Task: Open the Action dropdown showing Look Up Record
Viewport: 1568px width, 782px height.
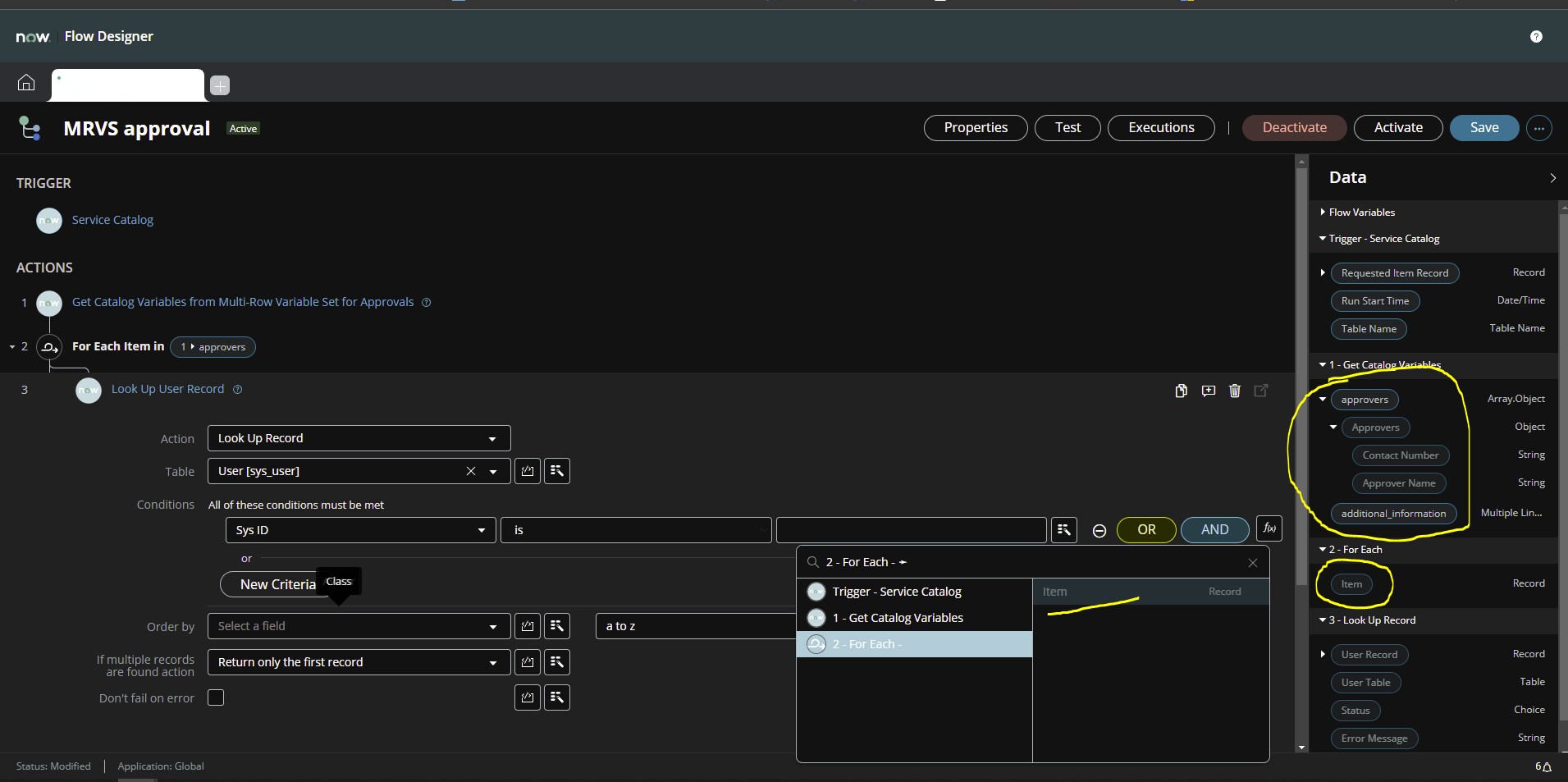Action: pyautogui.click(x=359, y=438)
